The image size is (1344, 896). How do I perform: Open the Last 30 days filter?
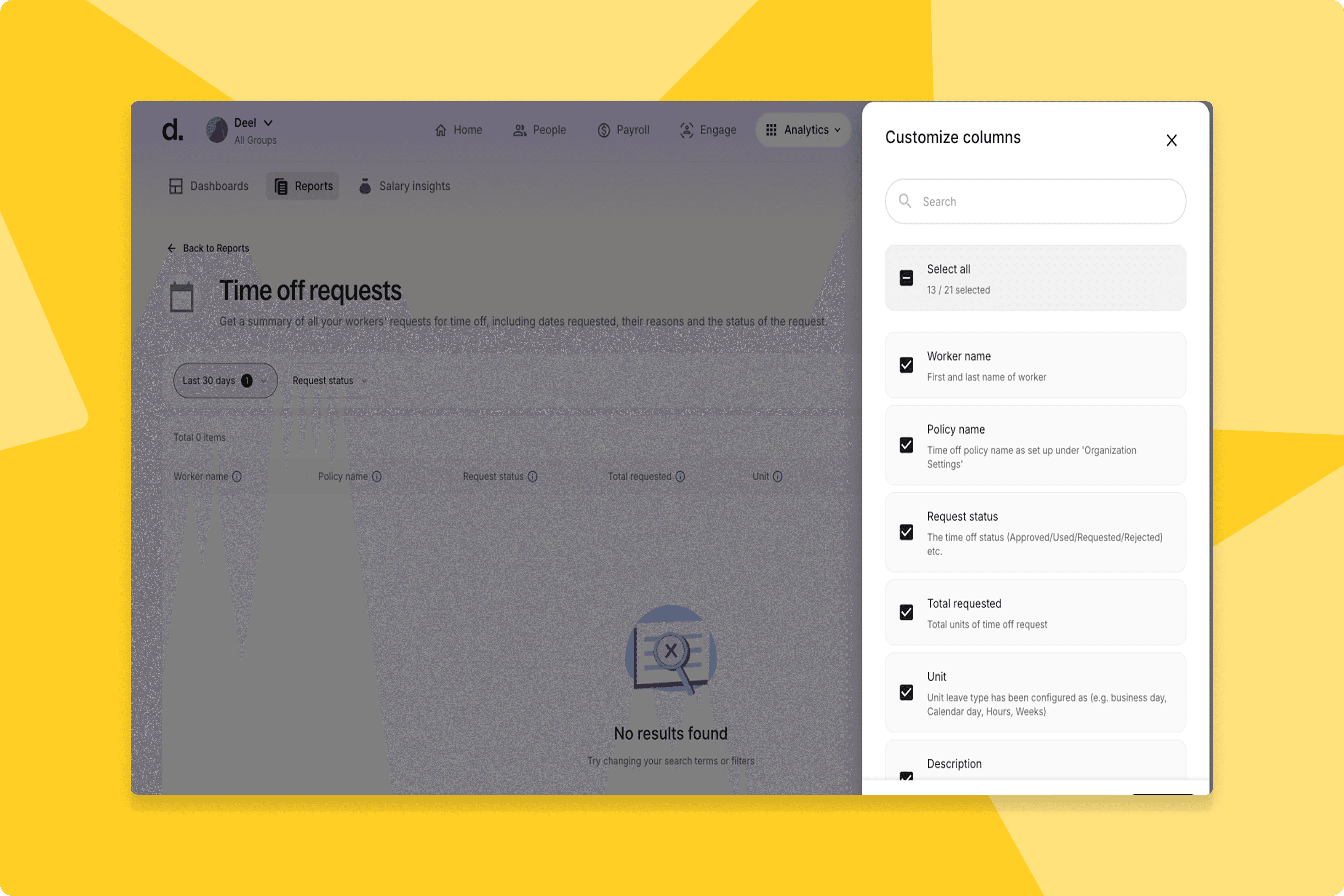coord(226,381)
